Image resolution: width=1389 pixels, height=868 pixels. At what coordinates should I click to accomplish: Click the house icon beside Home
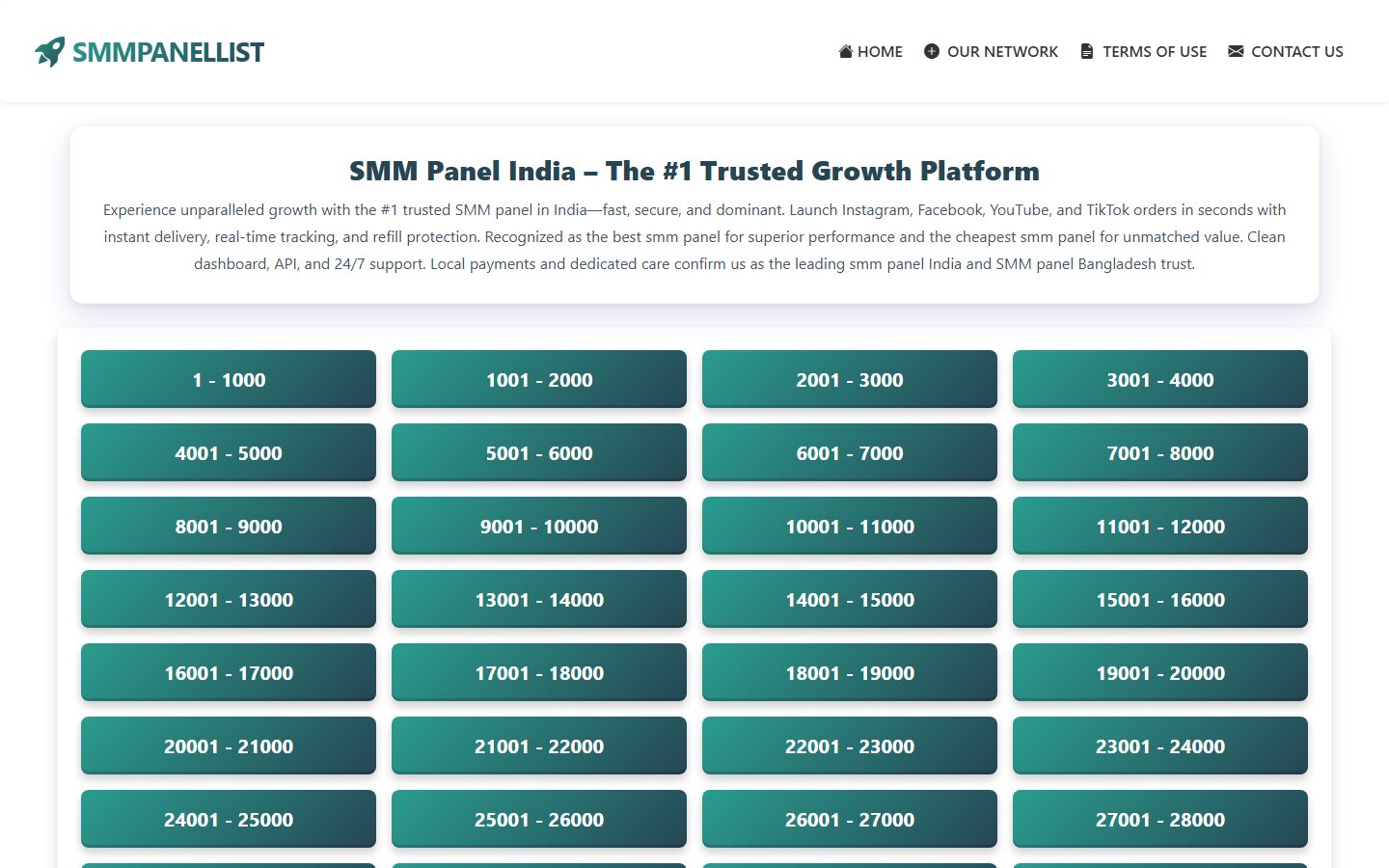[x=845, y=51]
